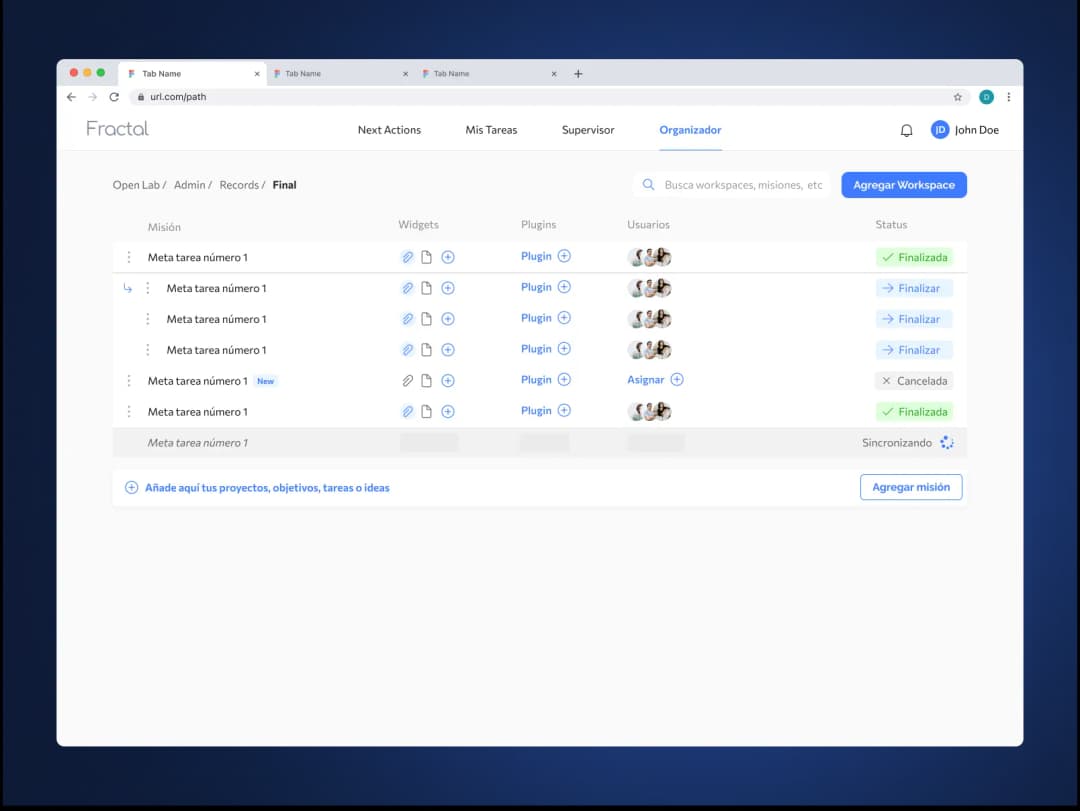Collapse subtasks using the indent arrow
Image resolution: width=1080 pixels, height=811 pixels.
pyautogui.click(x=127, y=289)
